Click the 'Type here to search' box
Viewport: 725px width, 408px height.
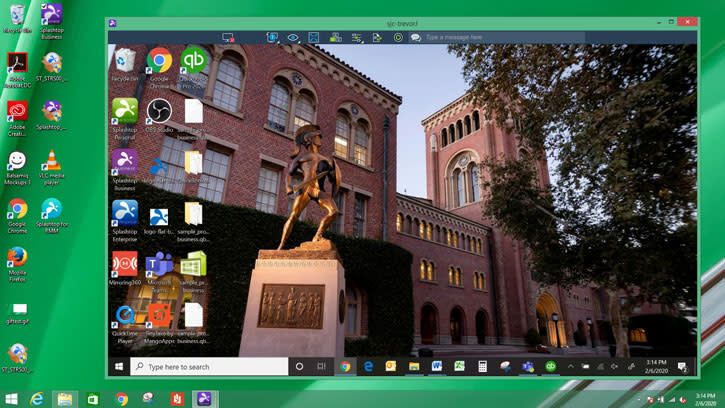(208, 367)
